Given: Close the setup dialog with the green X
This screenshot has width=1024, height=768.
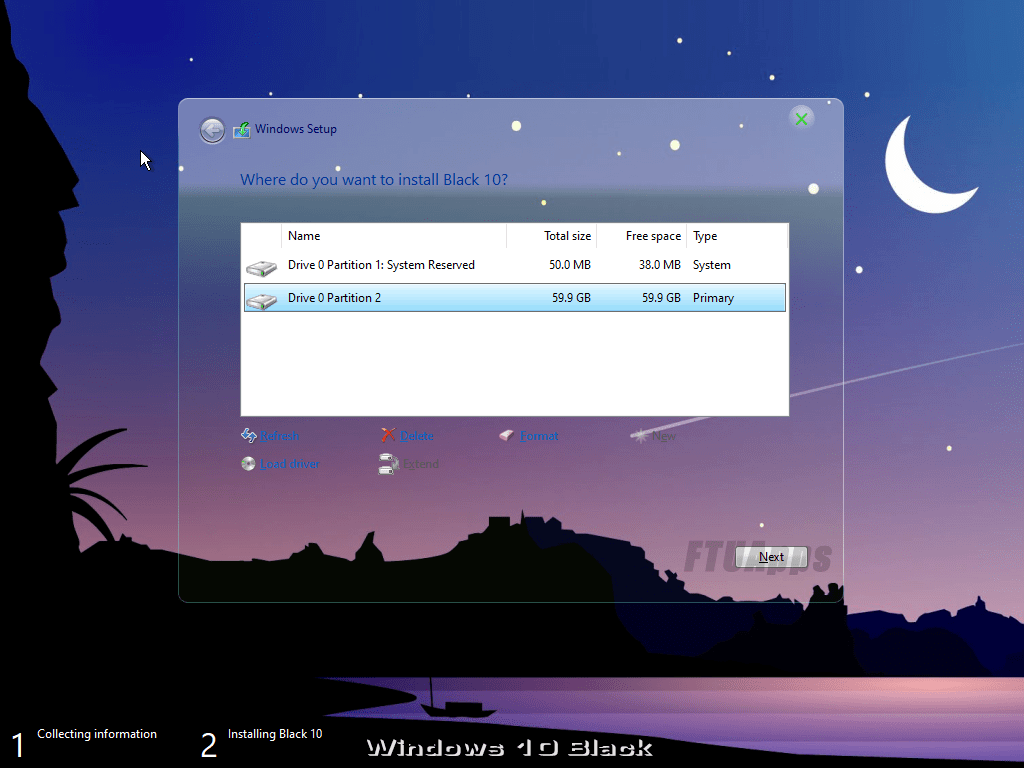Looking at the screenshot, I should pyautogui.click(x=801, y=118).
